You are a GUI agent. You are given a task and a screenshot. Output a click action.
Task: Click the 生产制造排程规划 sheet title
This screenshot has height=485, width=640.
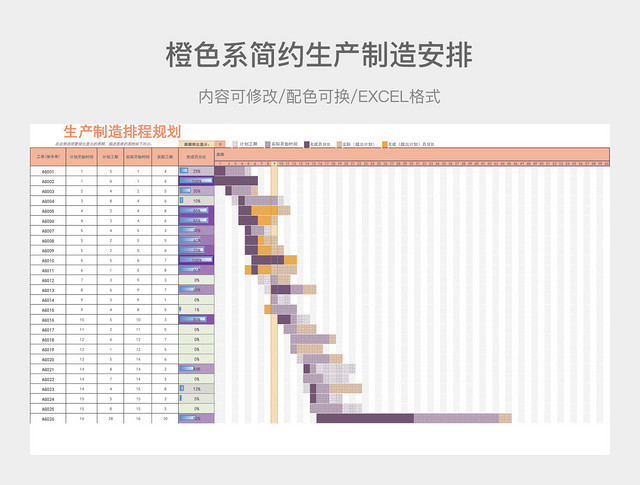point(122,131)
